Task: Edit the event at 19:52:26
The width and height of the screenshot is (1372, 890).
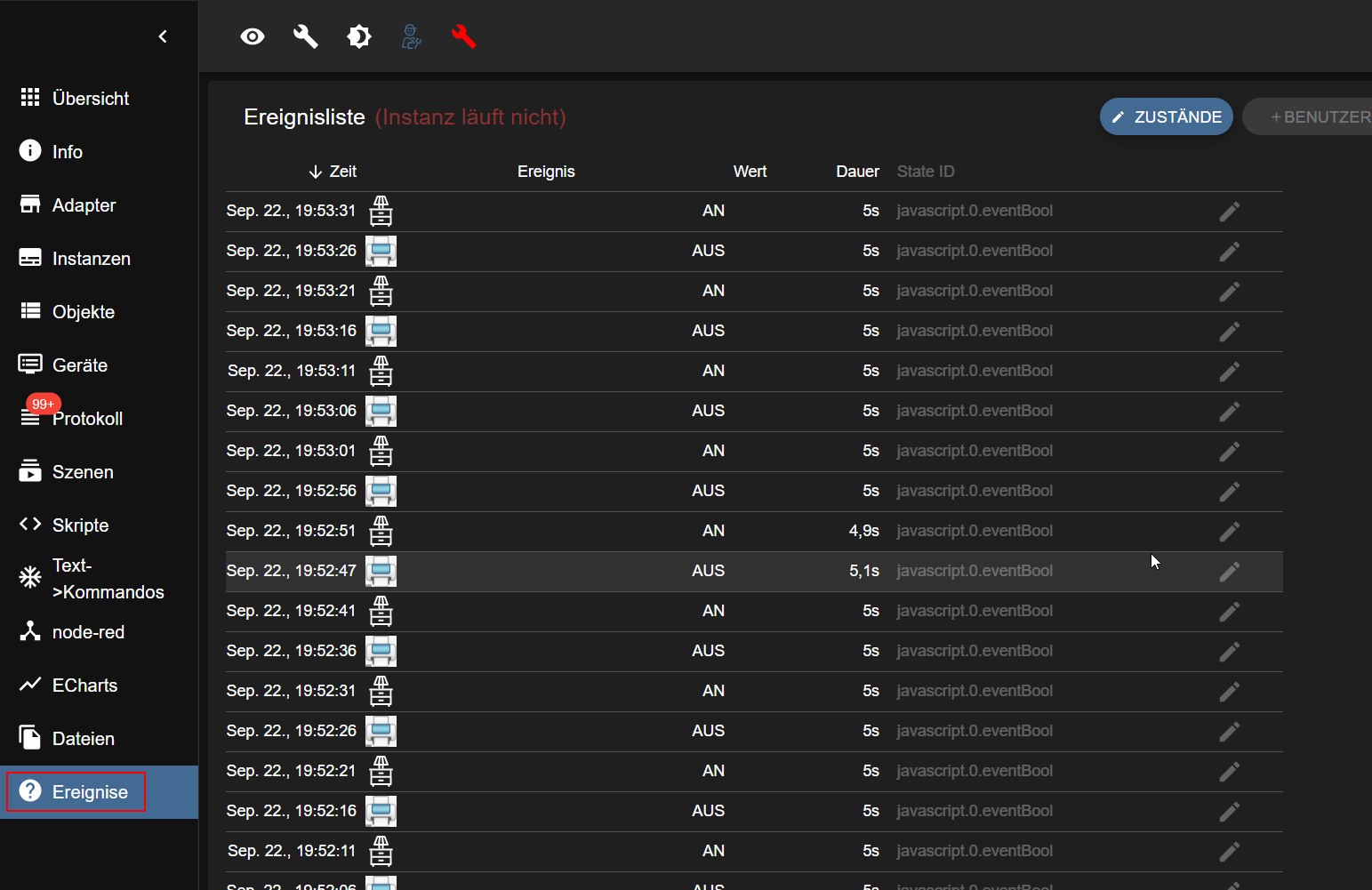Action: pos(1230,732)
